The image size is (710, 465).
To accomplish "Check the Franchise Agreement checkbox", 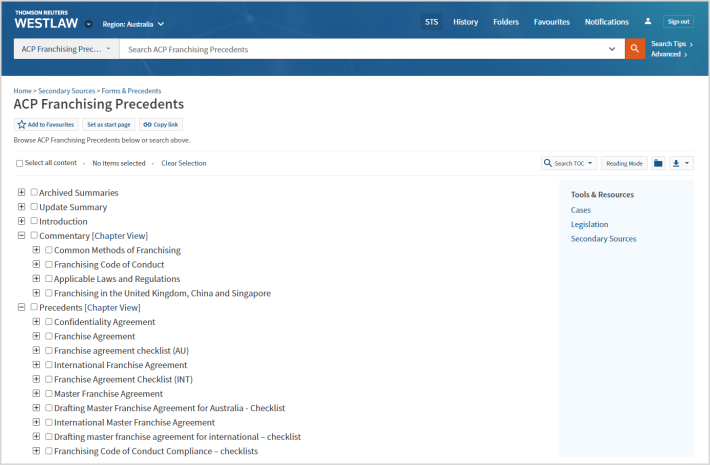I will (x=49, y=336).
